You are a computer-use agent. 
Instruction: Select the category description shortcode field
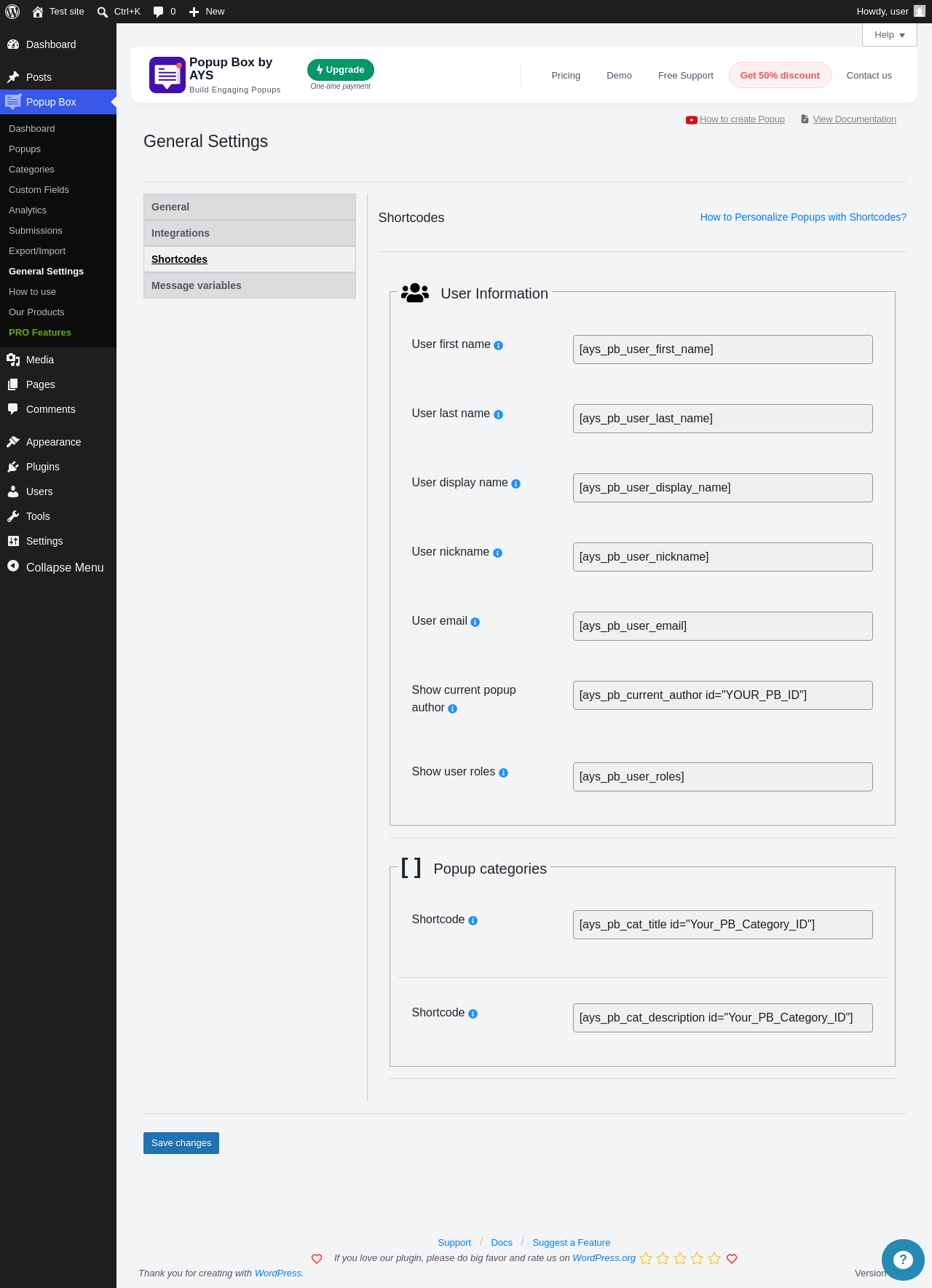[x=723, y=1018]
